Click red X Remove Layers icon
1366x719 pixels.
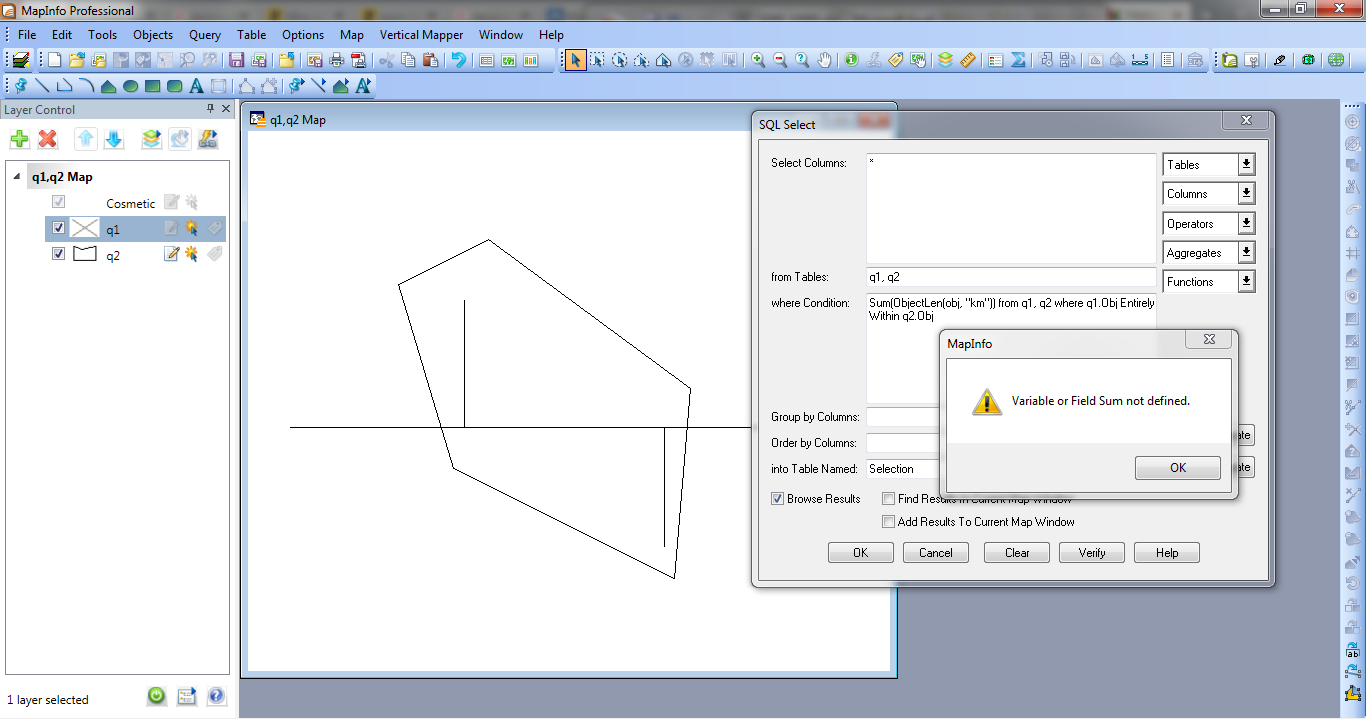pos(47,139)
